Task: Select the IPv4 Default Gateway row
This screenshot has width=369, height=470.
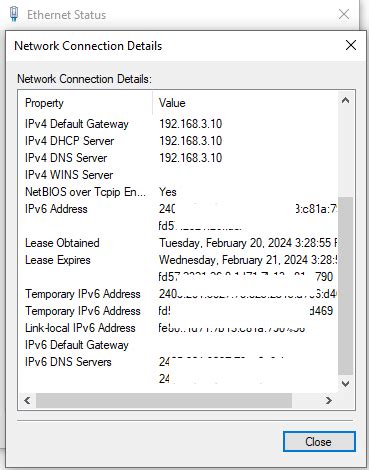Action: (x=178, y=124)
